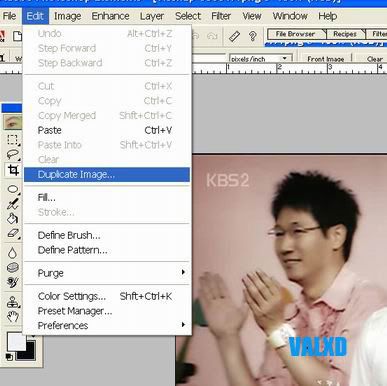Screen dimensions: 387x386
Task: Open the Image menu
Action: (67, 16)
